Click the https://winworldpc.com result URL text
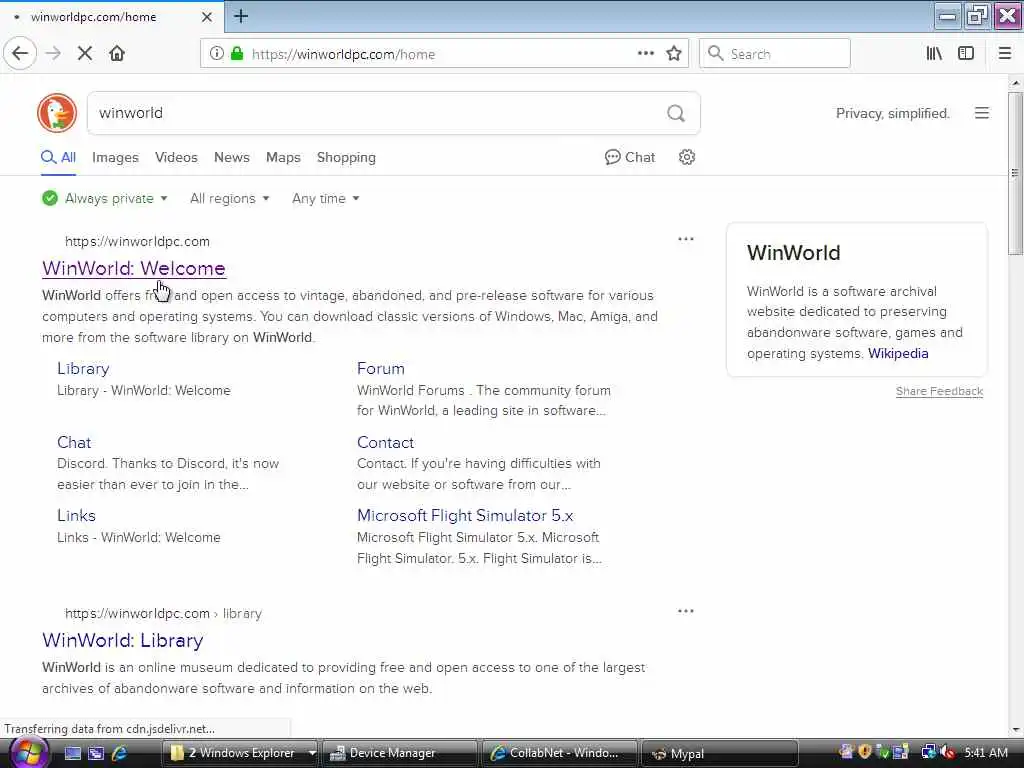This screenshot has height=768, width=1024. tap(137, 242)
